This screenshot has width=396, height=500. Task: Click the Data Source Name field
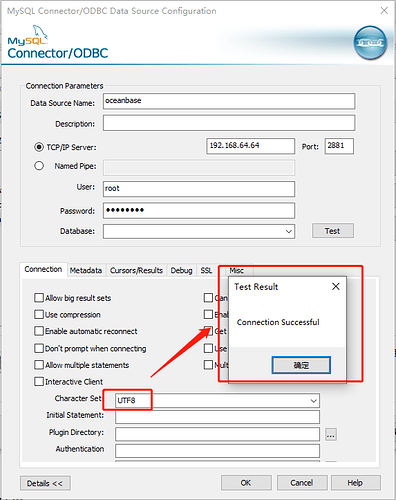coord(229,101)
